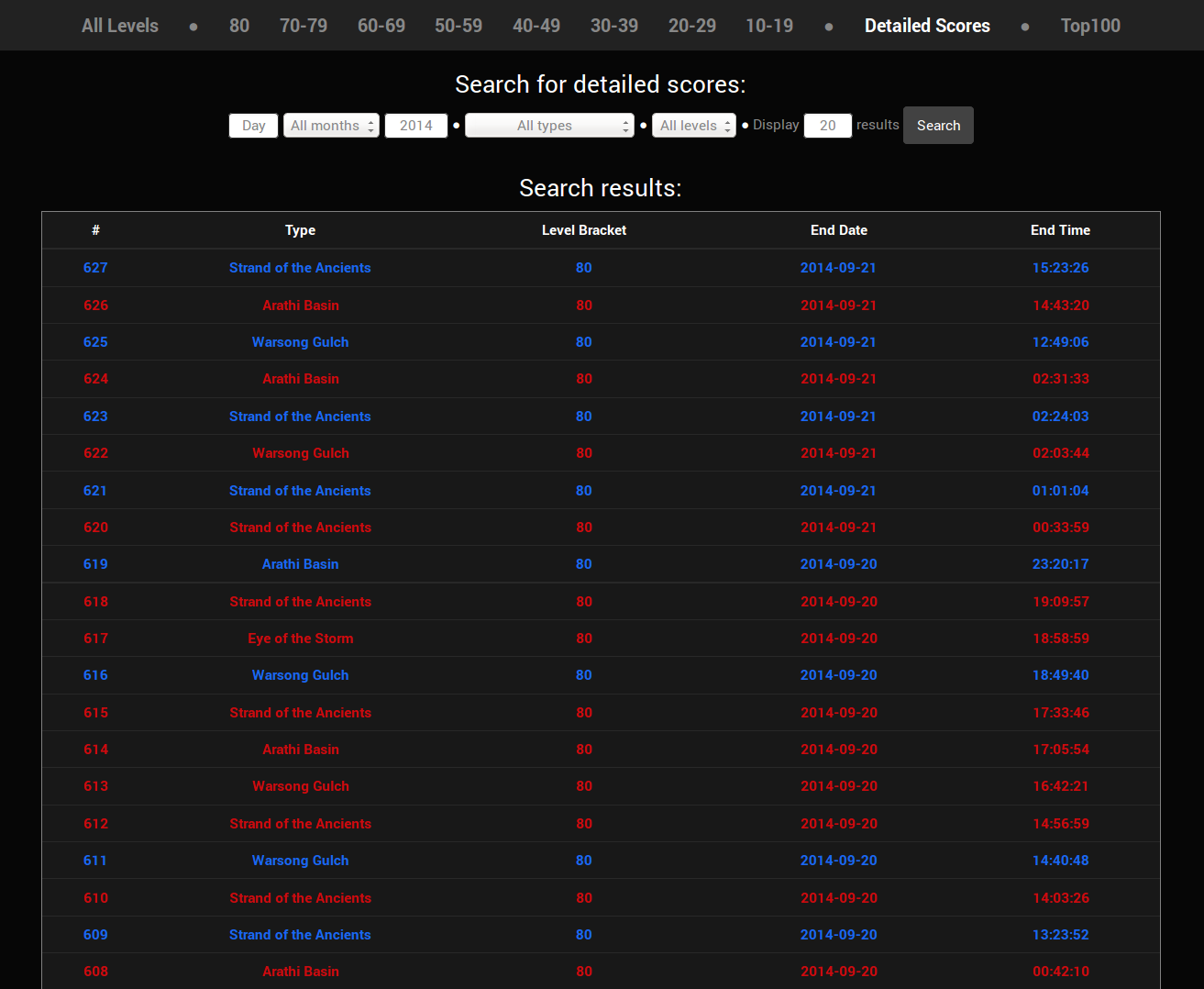This screenshot has width=1204, height=989.
Task: Click the End Date column header
Action: coord(839,230)
